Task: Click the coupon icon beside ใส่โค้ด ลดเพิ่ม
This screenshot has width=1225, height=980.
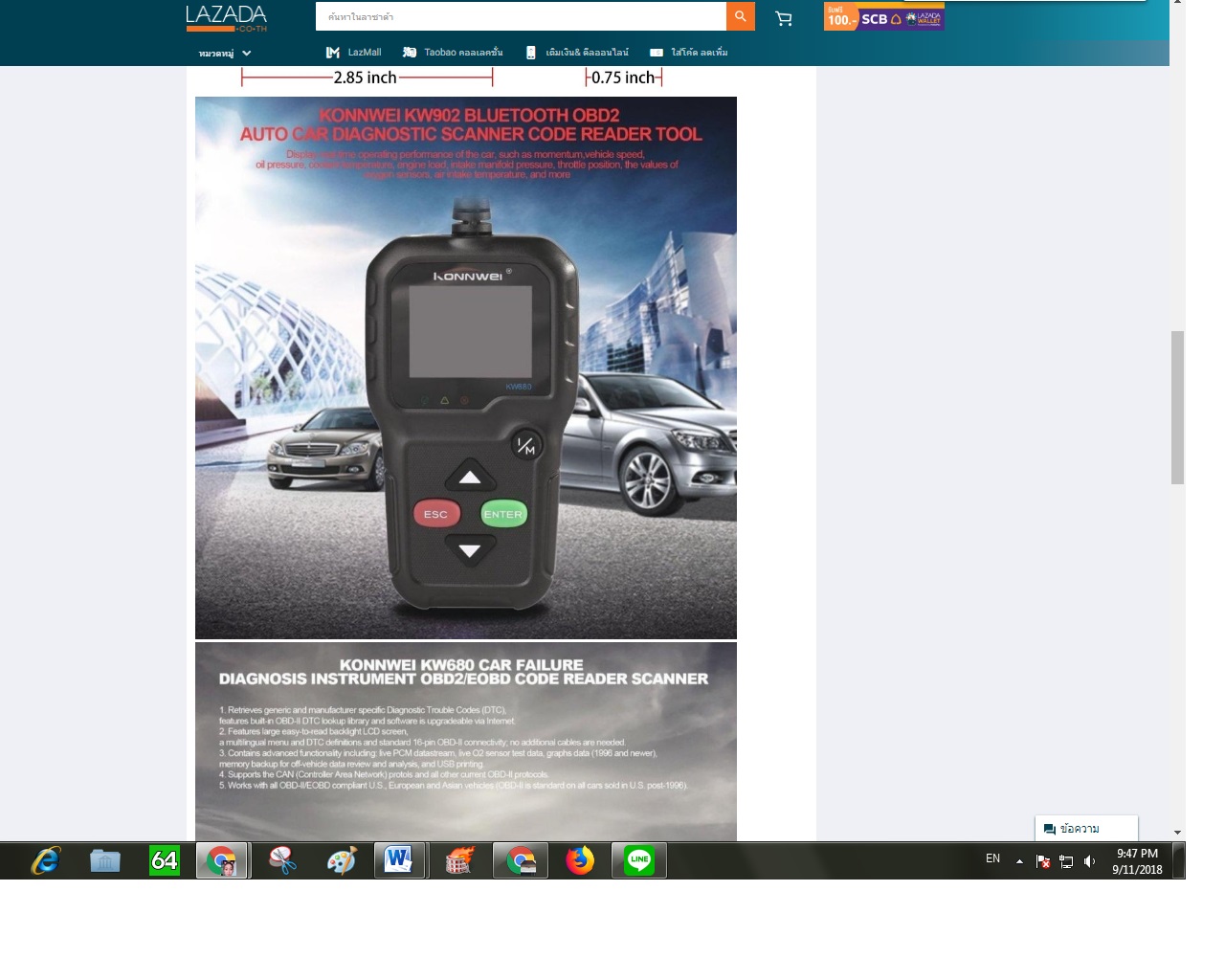Action: tap(656, 53)
